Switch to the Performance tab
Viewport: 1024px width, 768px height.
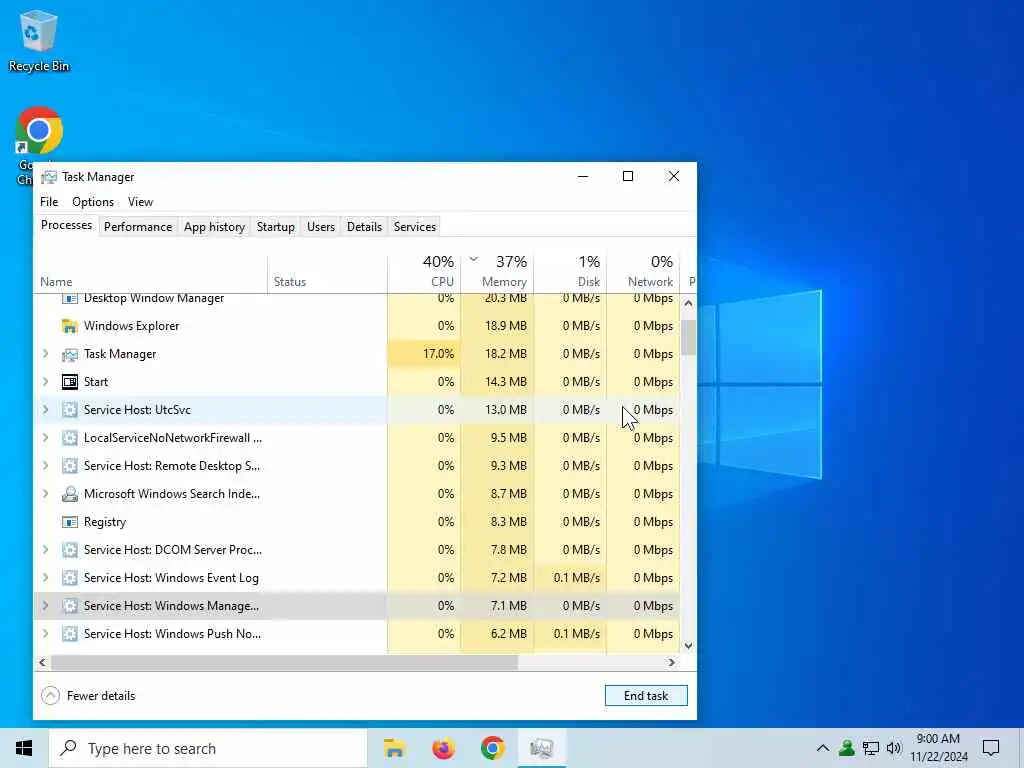coord(138,227)
